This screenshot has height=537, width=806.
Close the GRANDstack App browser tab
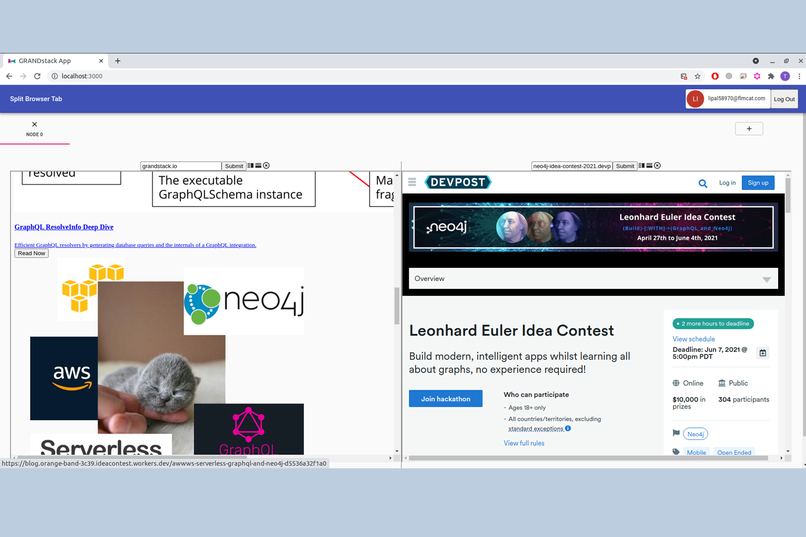pyautogui.click(x=101, y=61)
